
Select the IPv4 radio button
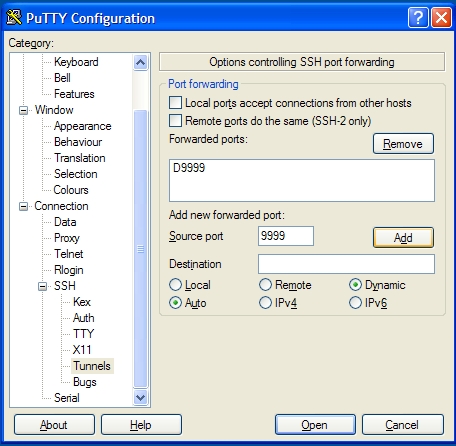265,303
